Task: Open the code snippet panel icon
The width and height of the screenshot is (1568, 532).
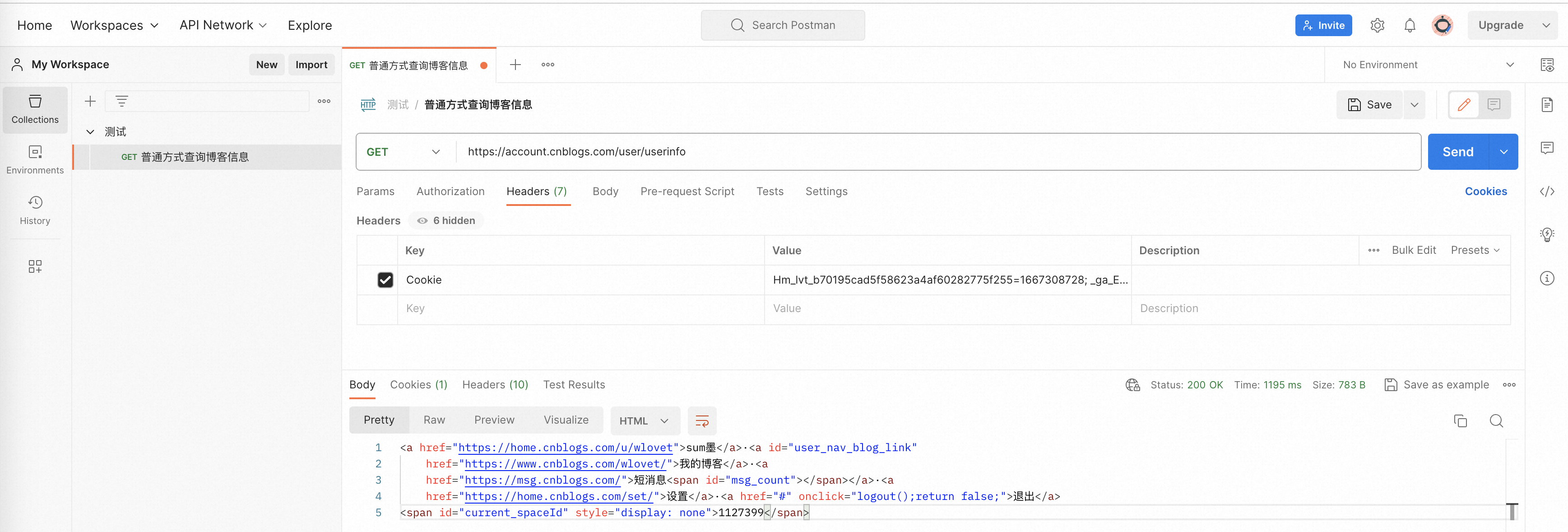Action: 1547,191
